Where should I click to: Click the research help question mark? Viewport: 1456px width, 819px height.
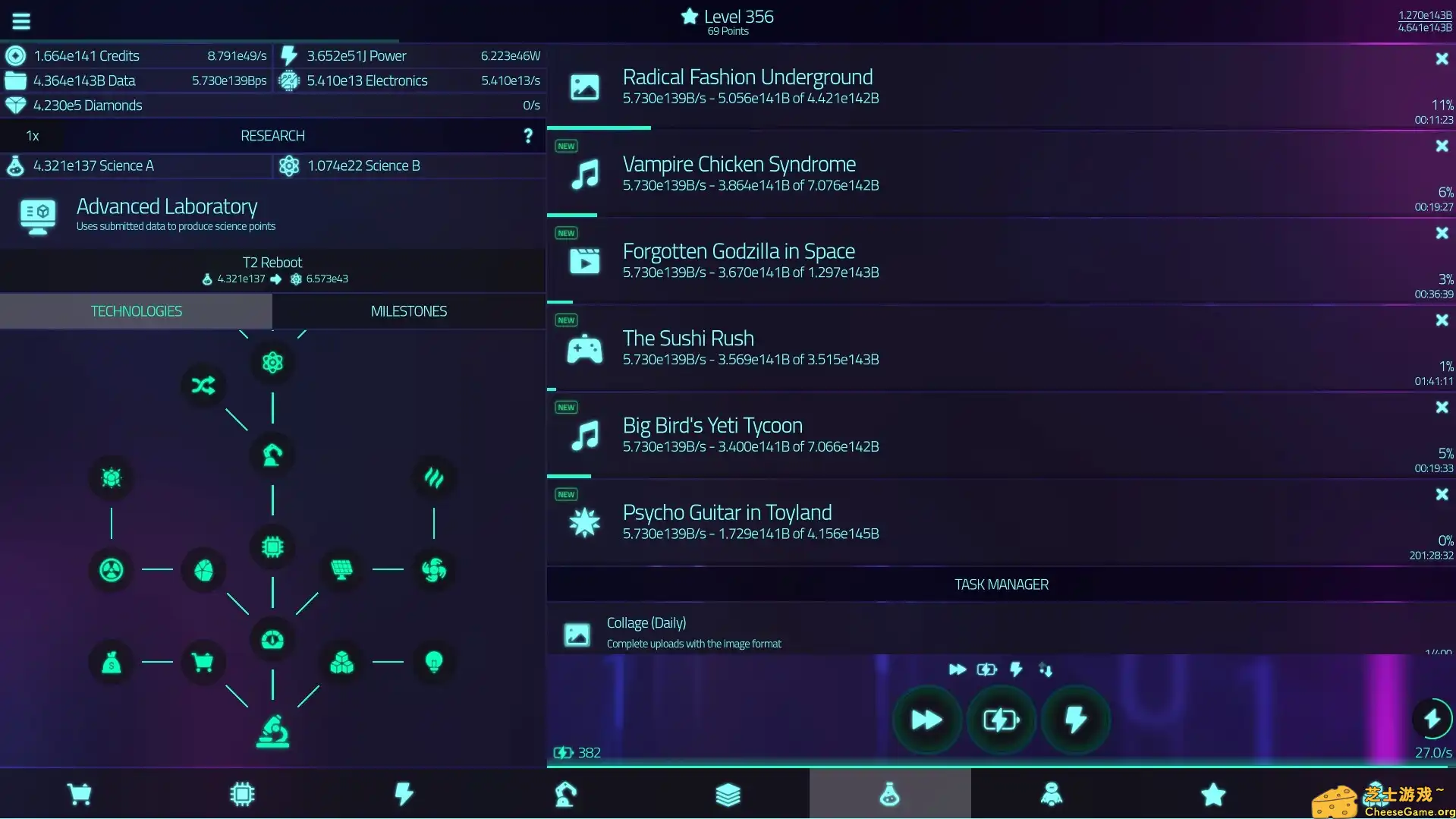point(528,135)
